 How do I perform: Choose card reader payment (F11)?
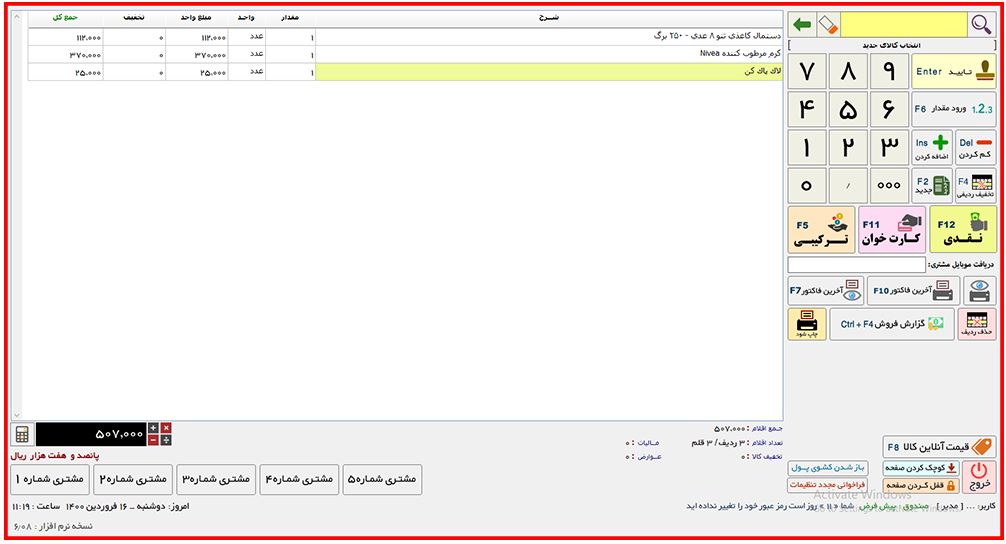[x=891, y=230]
